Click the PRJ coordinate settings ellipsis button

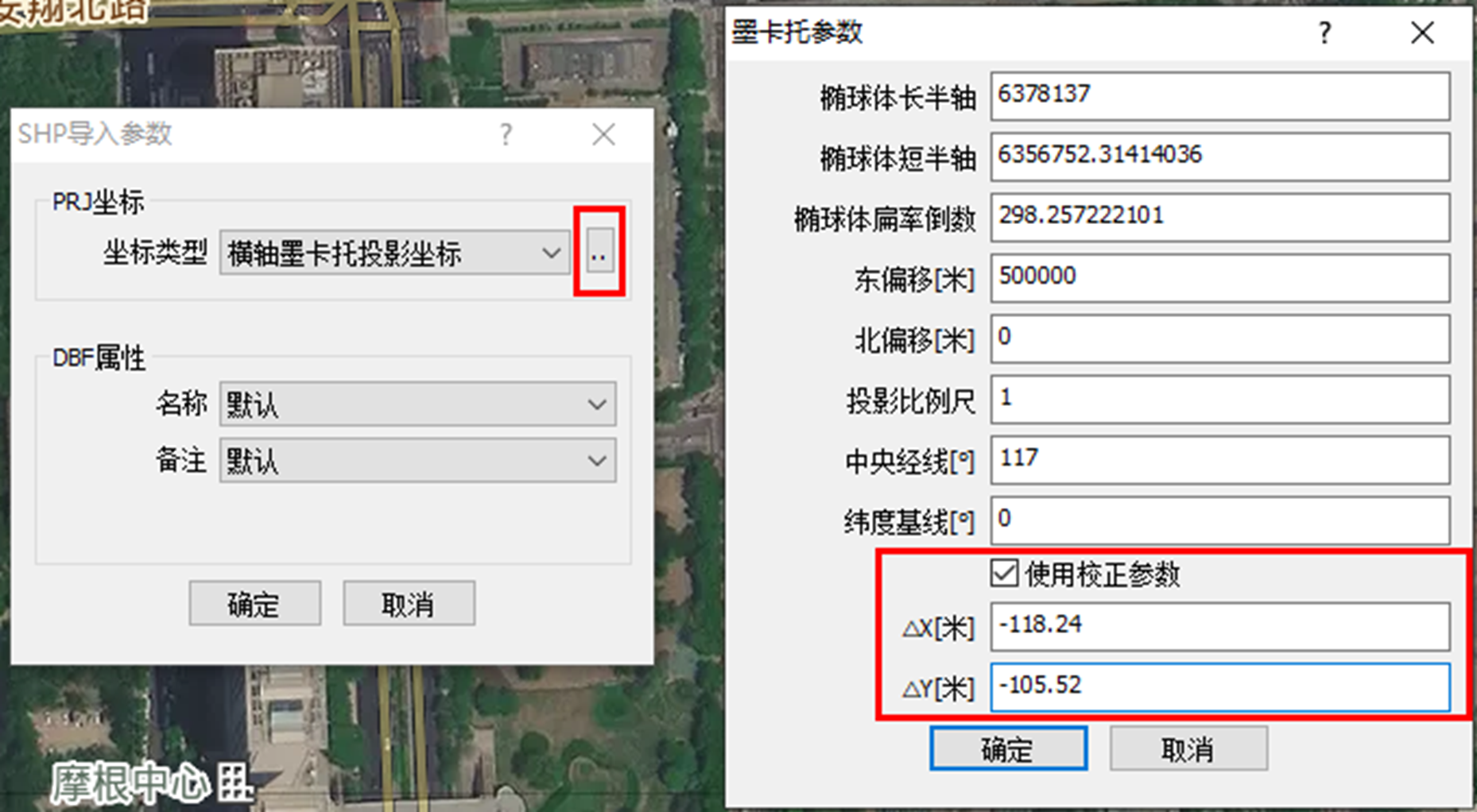click(x=599, y=253)
